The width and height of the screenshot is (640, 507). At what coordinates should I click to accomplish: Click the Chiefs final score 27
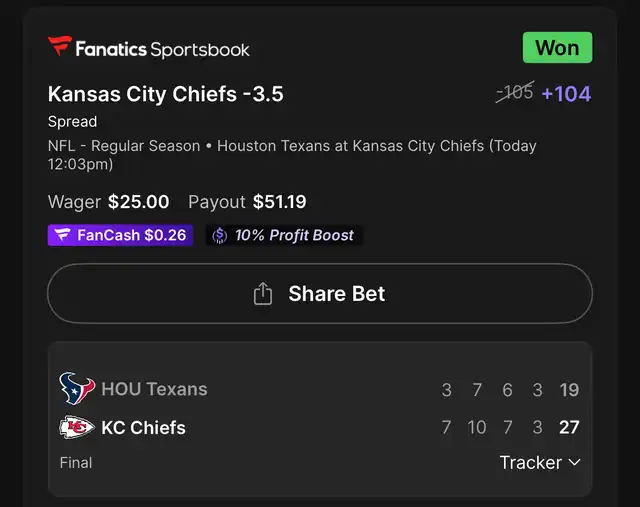(x=569, y=427)
